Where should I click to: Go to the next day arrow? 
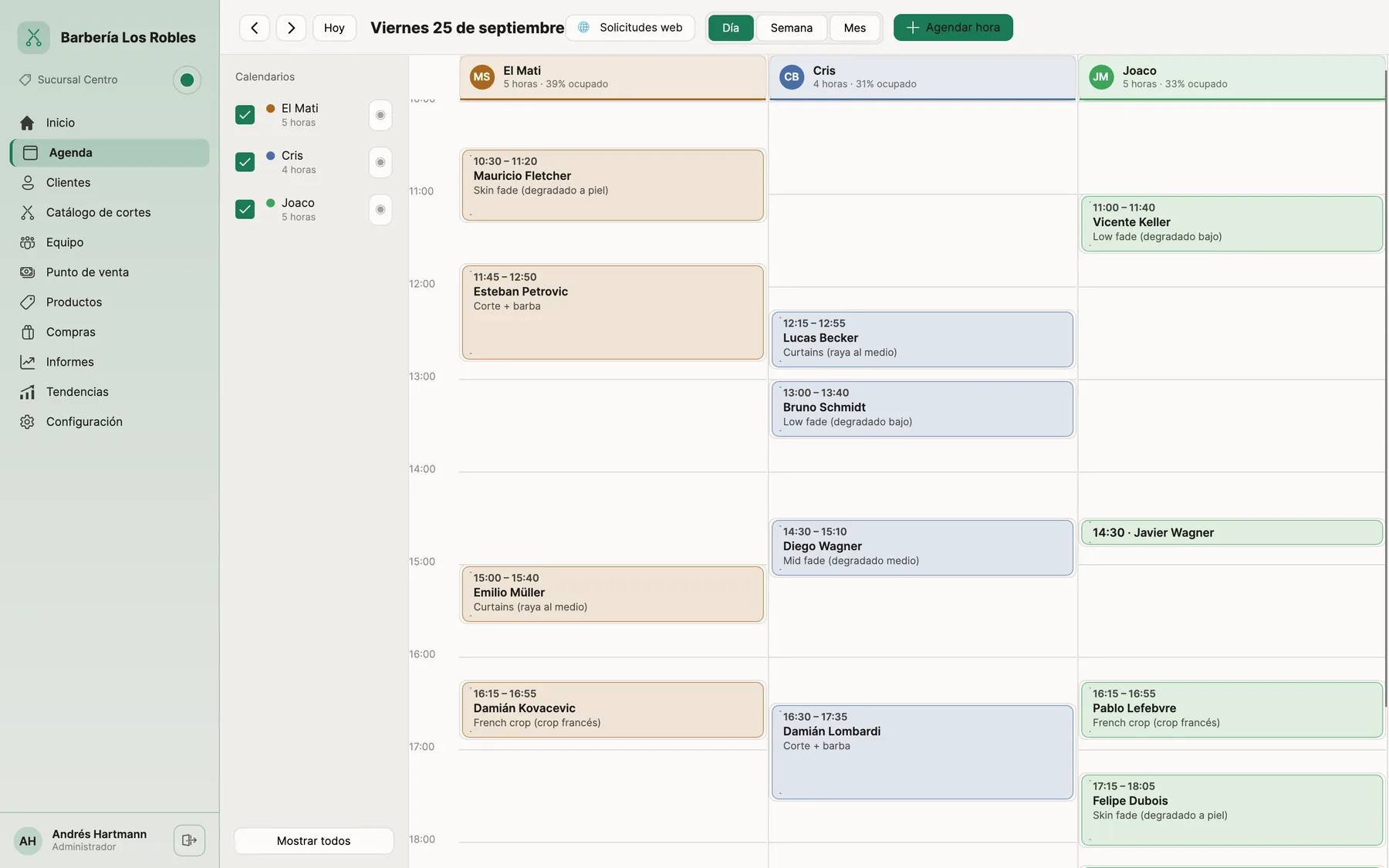tap(291, 28)
